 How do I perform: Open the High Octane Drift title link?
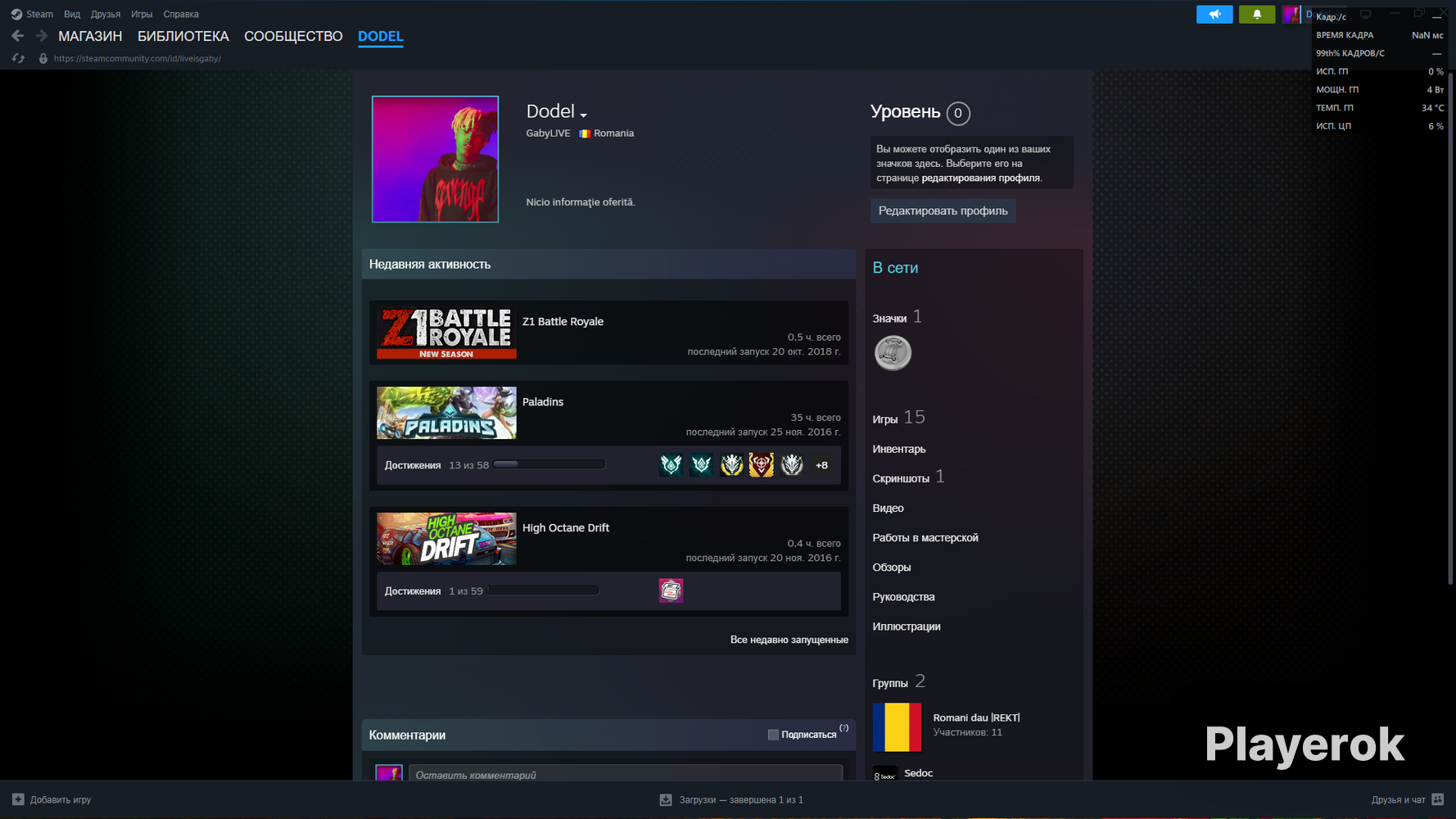(x=566, y=528)
